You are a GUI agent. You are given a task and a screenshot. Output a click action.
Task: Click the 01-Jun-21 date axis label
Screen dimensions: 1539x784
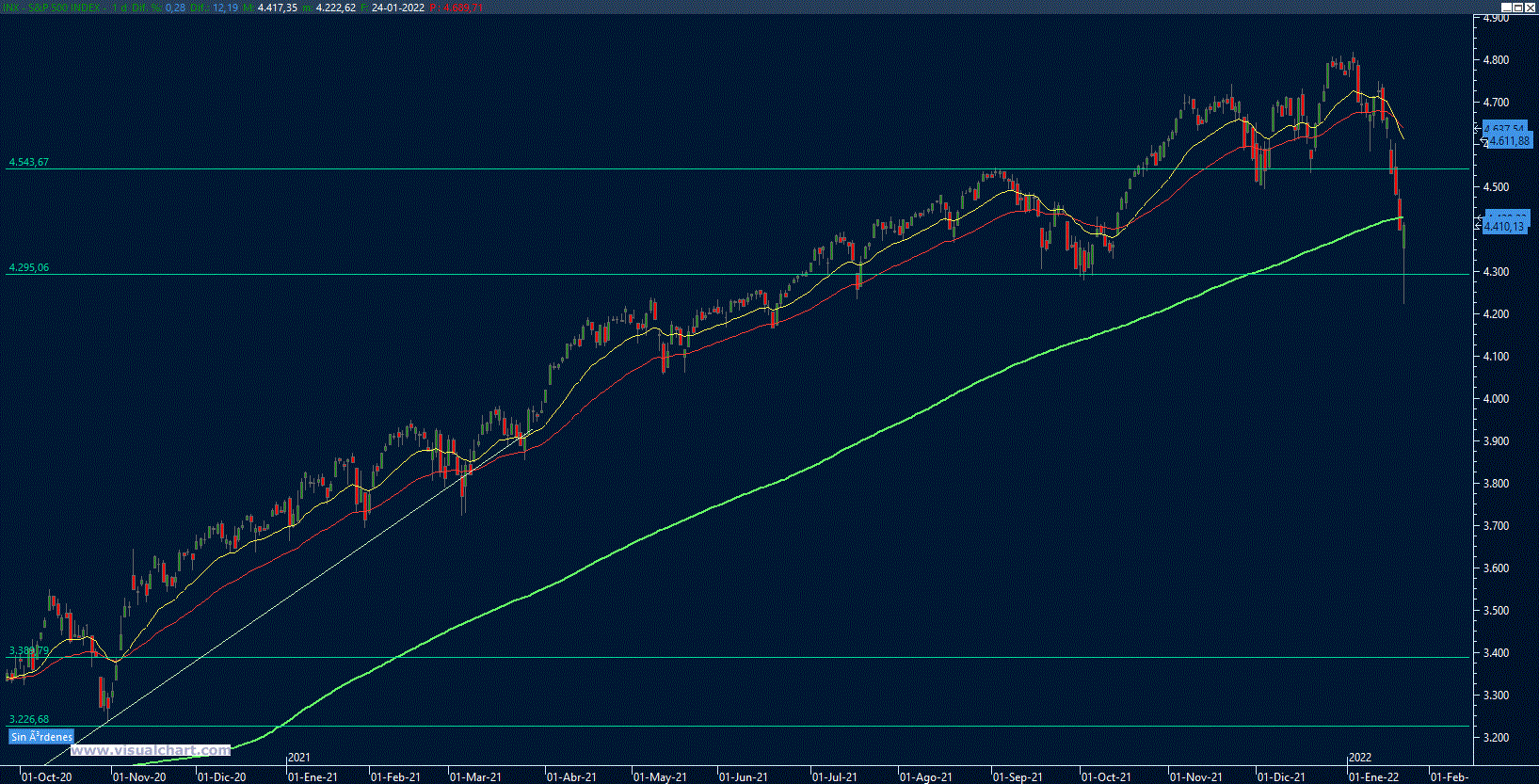(744, 776)
